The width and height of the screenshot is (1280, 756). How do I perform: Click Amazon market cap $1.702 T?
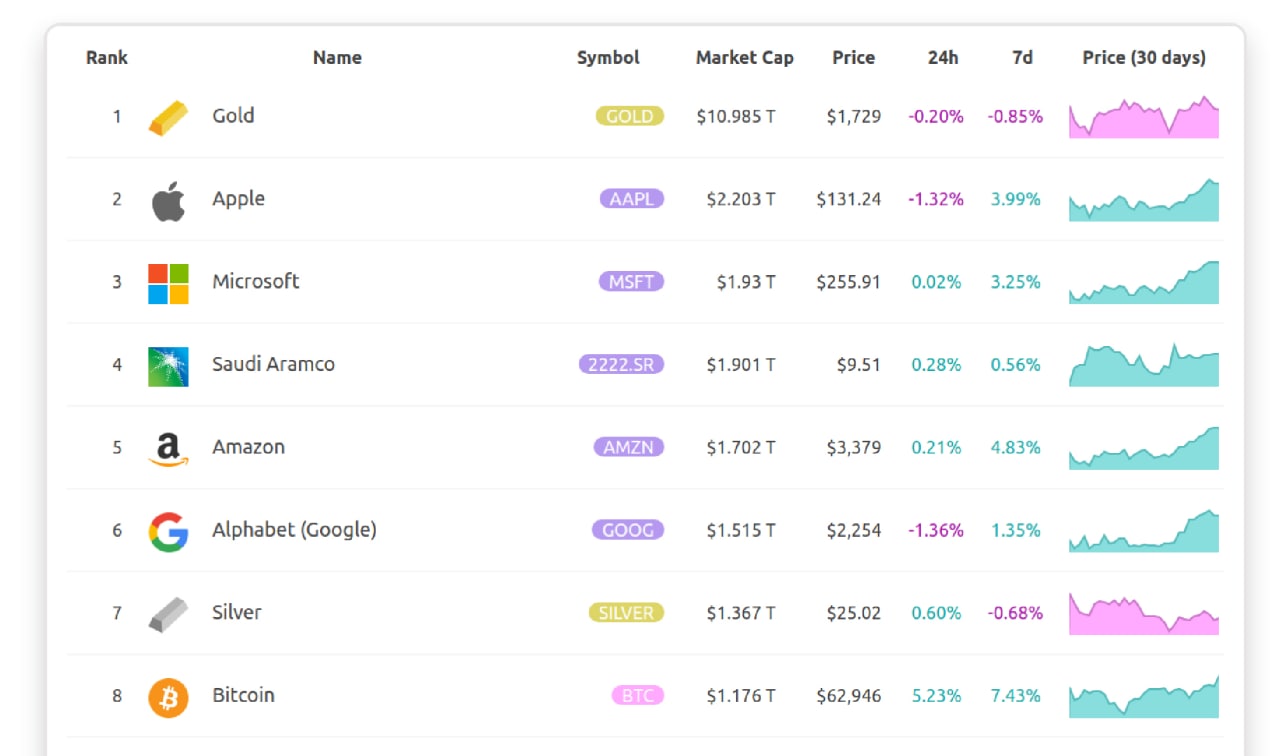pyautogui.click(x=741, y=448)
